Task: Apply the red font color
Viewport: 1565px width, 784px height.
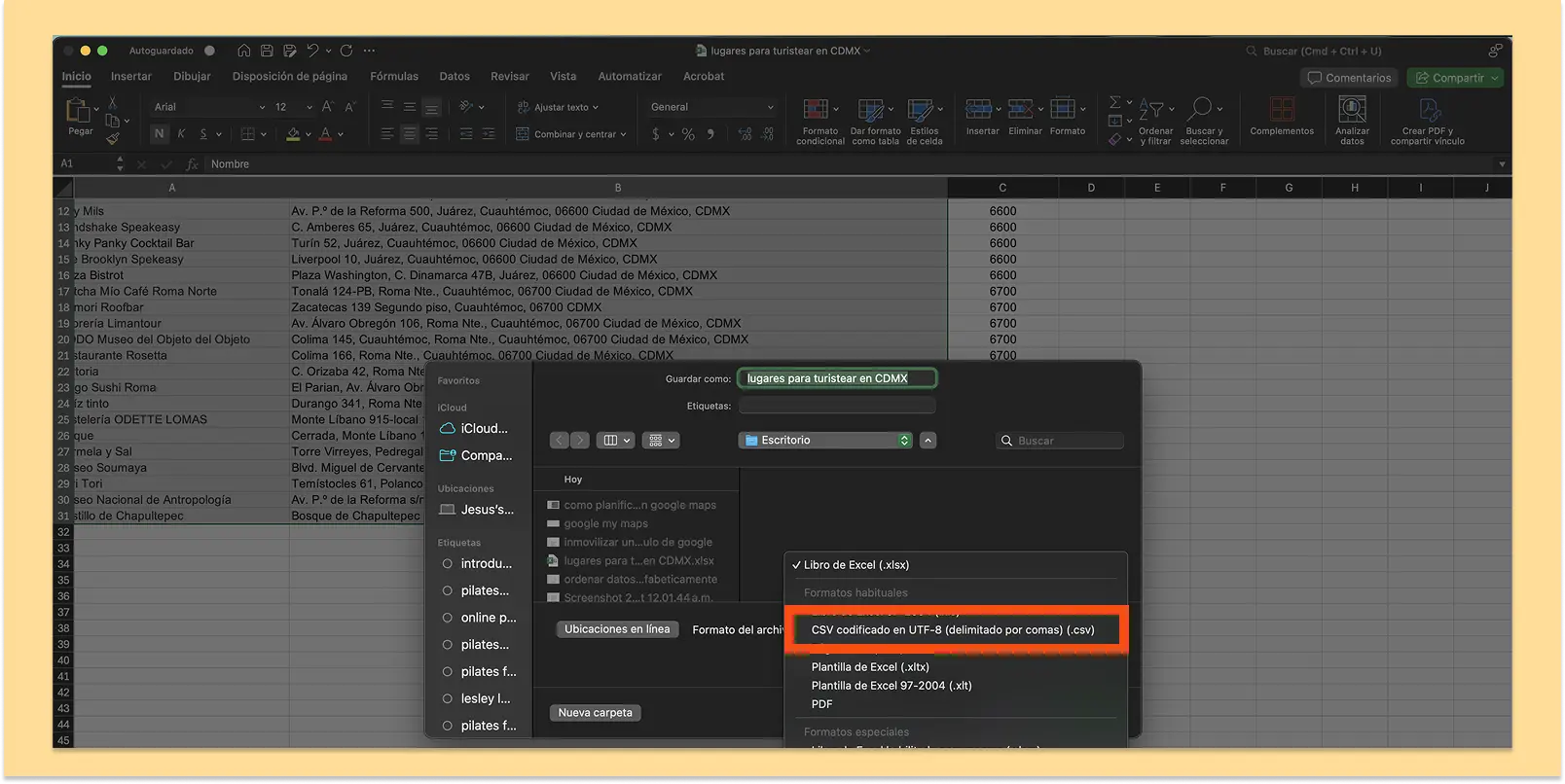Action: [326, 134]
